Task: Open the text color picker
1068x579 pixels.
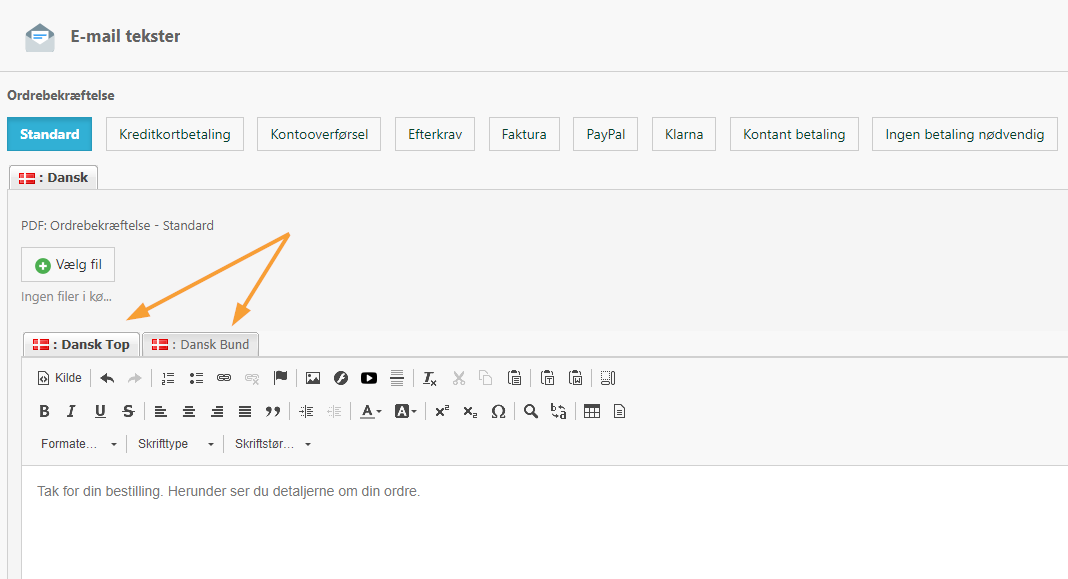Action: point(371,411)
